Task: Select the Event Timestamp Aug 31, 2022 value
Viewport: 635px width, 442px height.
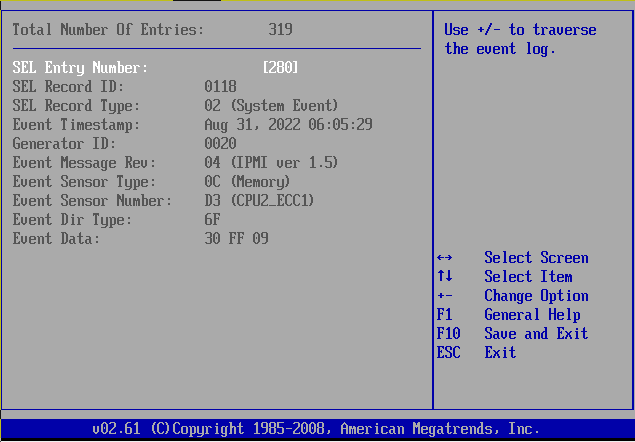Action: (288, 125)
